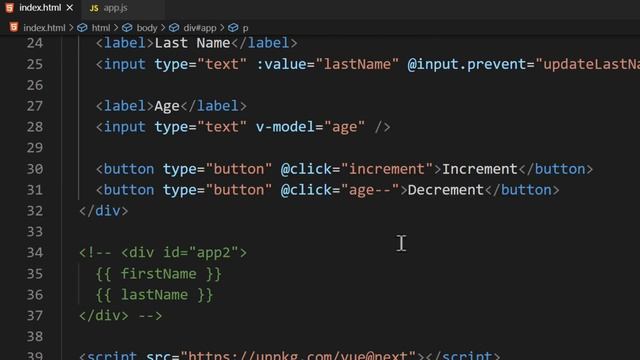Screen dimensions: 640x360
Task: Click HTML5 file icon in breadcrumb
Action: [x=14, y=27]
